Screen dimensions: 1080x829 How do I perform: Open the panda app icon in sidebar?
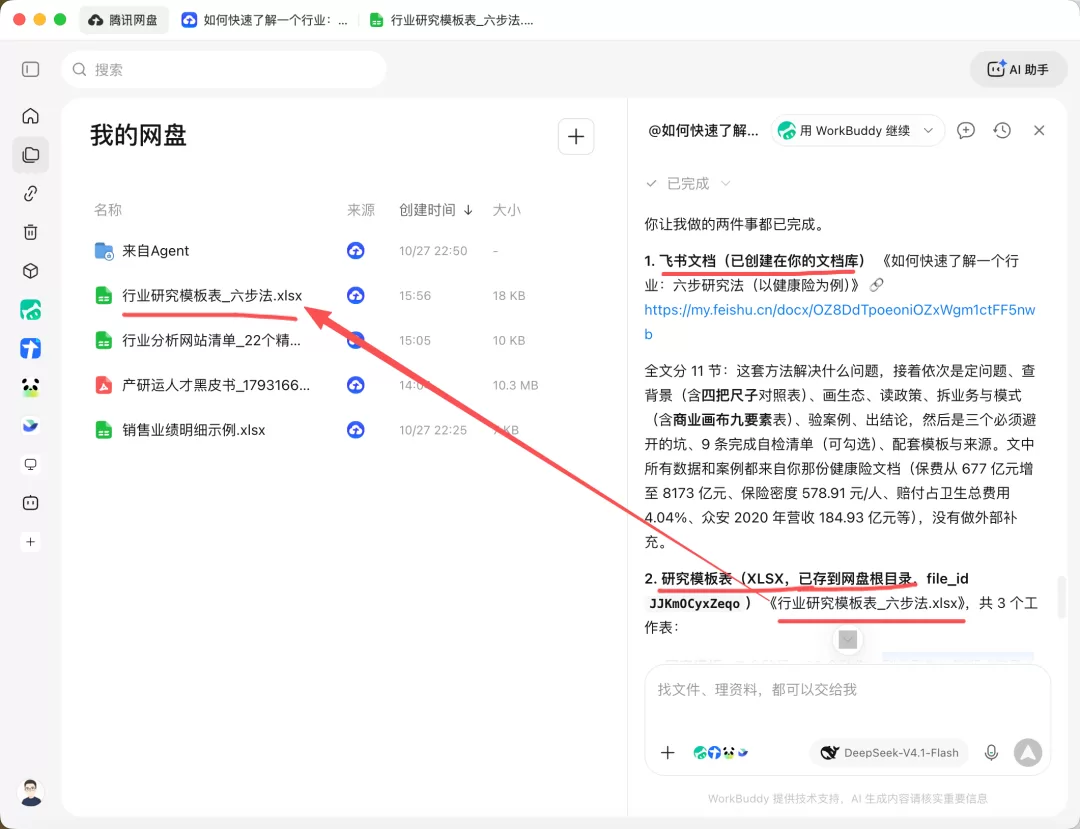coord(30,387)
